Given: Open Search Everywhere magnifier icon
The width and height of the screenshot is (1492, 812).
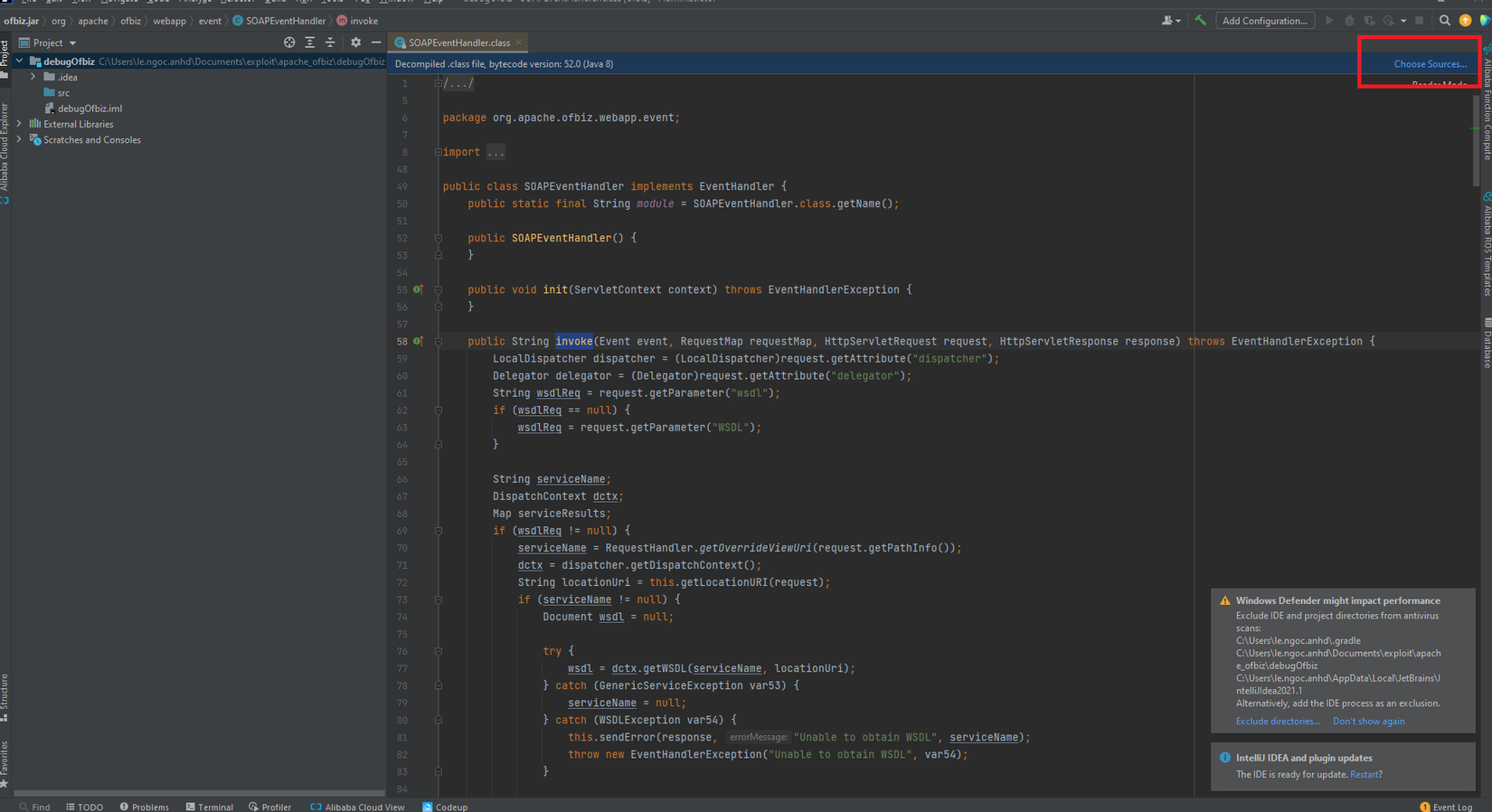Looking at the screenshot, I should pos(1444,21).
